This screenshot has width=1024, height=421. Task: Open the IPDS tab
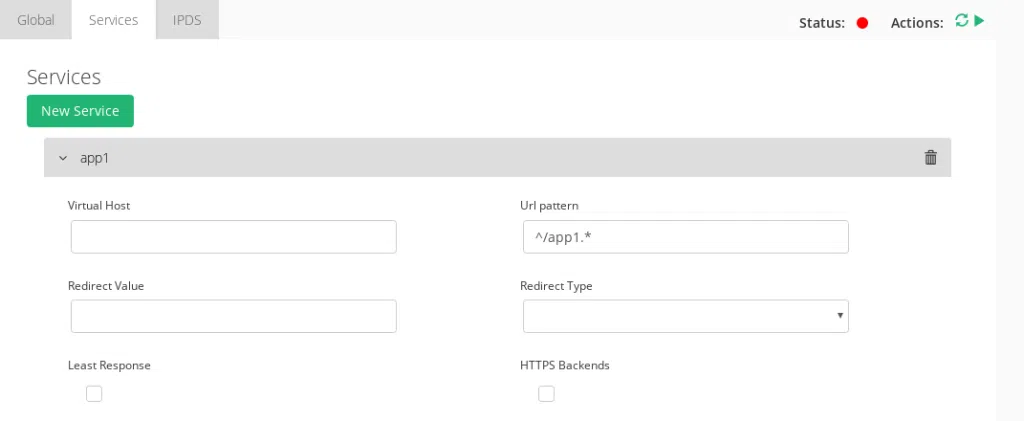187,20
